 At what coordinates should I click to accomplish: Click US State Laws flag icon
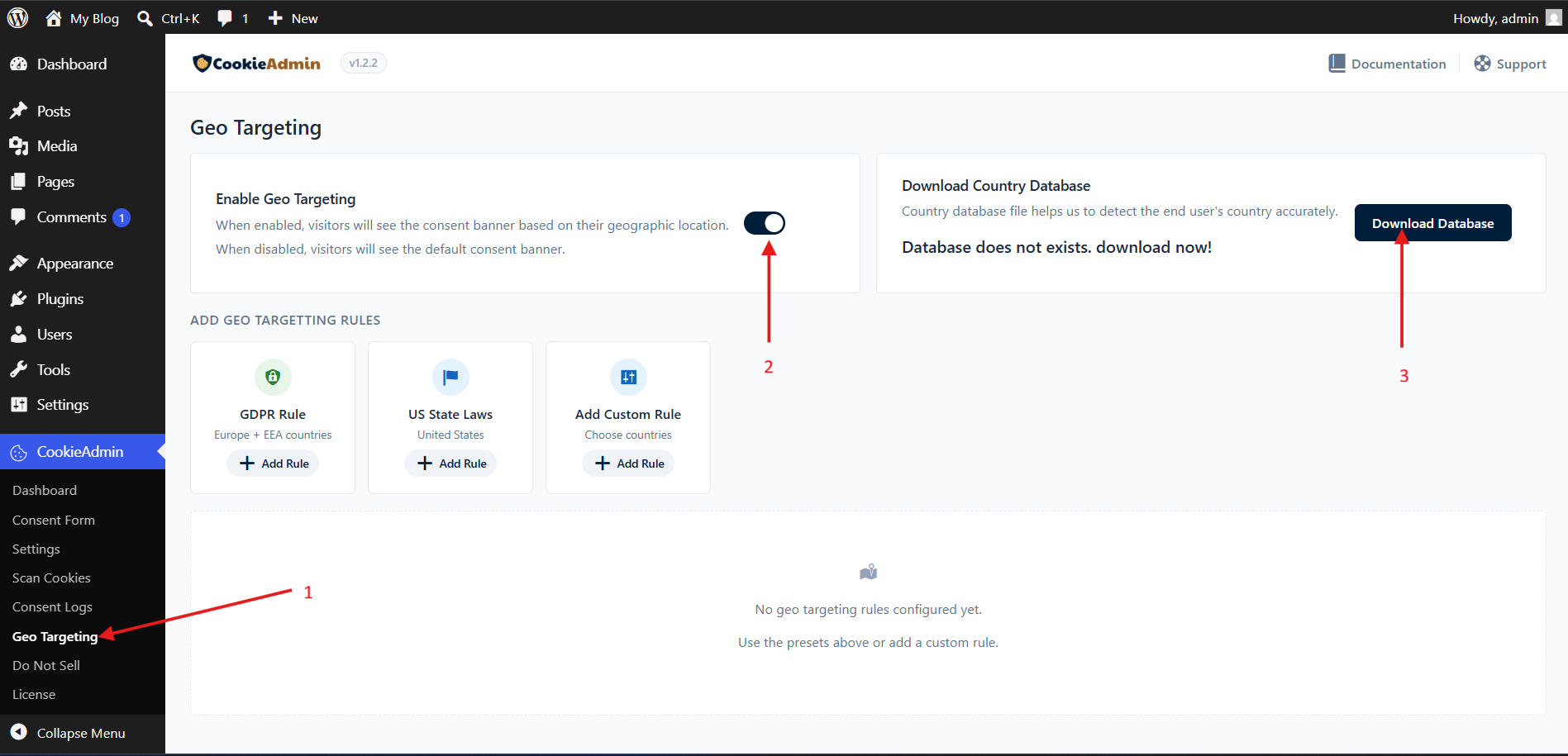(x=450, y=378)
